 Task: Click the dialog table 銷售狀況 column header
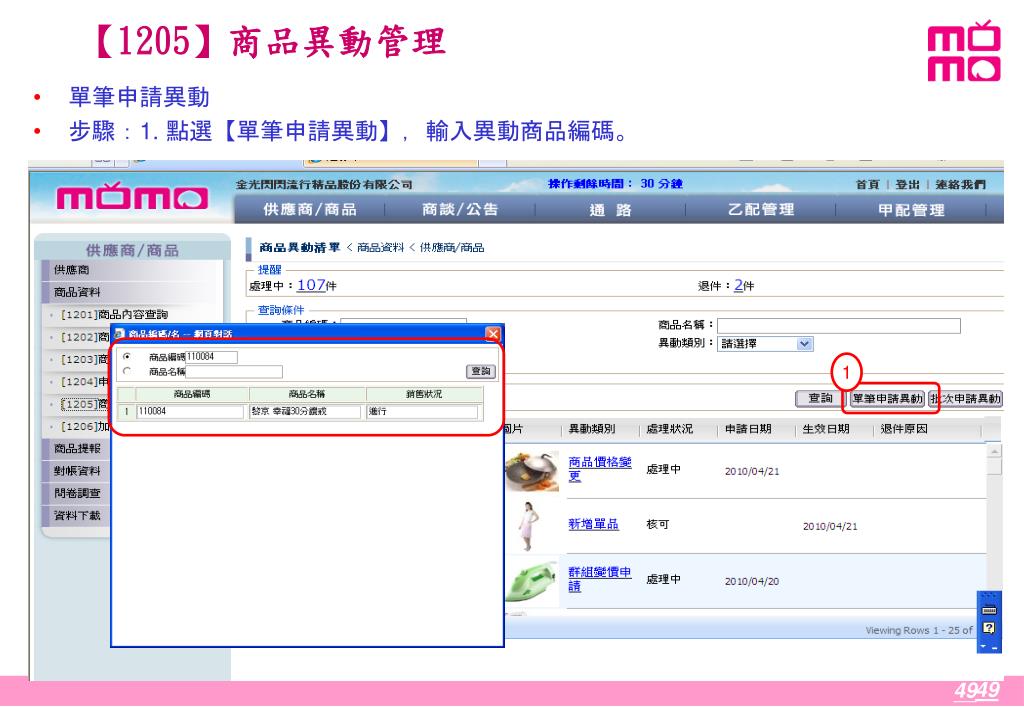tap(424, 394)
